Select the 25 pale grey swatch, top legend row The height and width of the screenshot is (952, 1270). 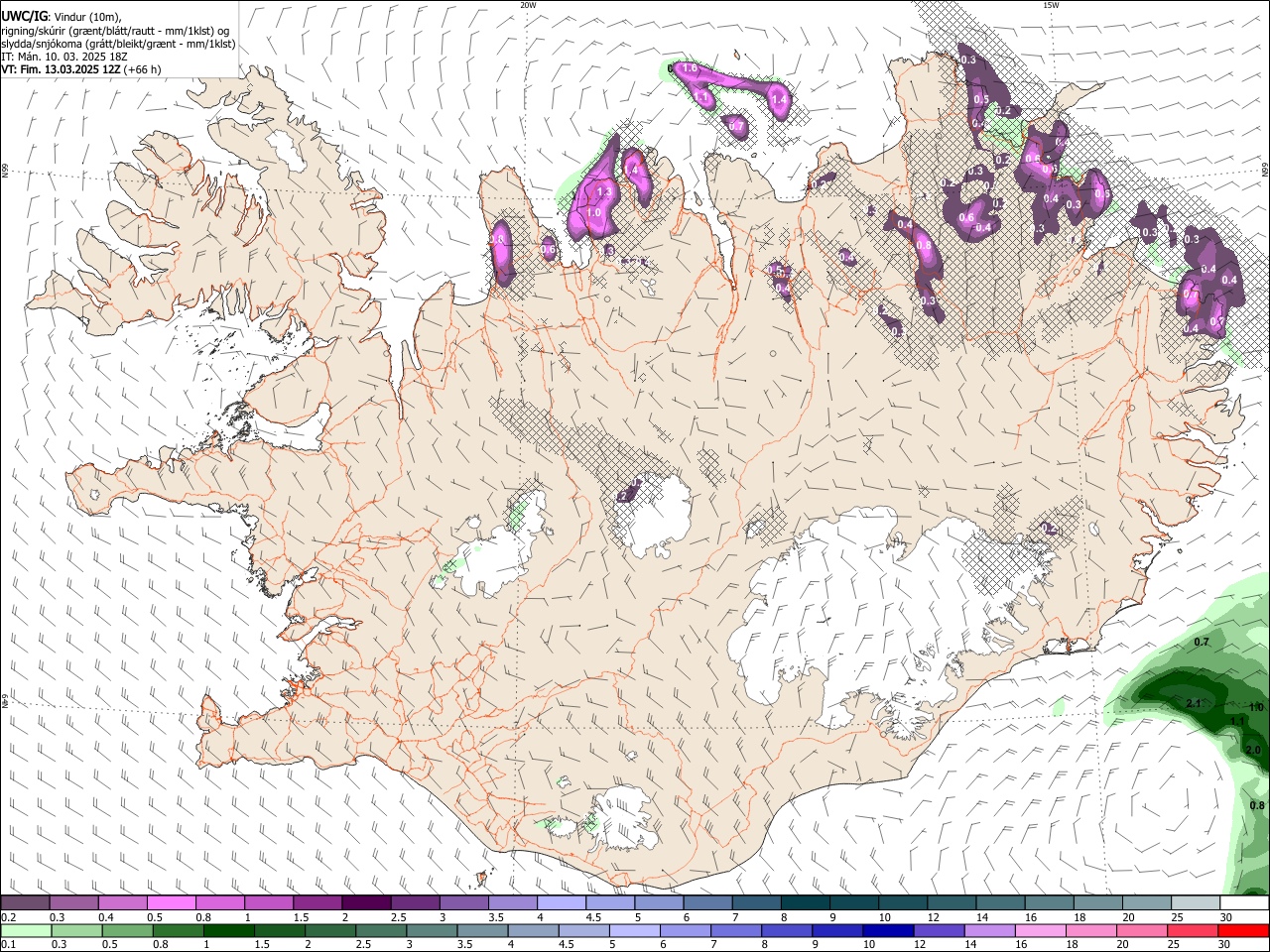(x=1197, y=903)
